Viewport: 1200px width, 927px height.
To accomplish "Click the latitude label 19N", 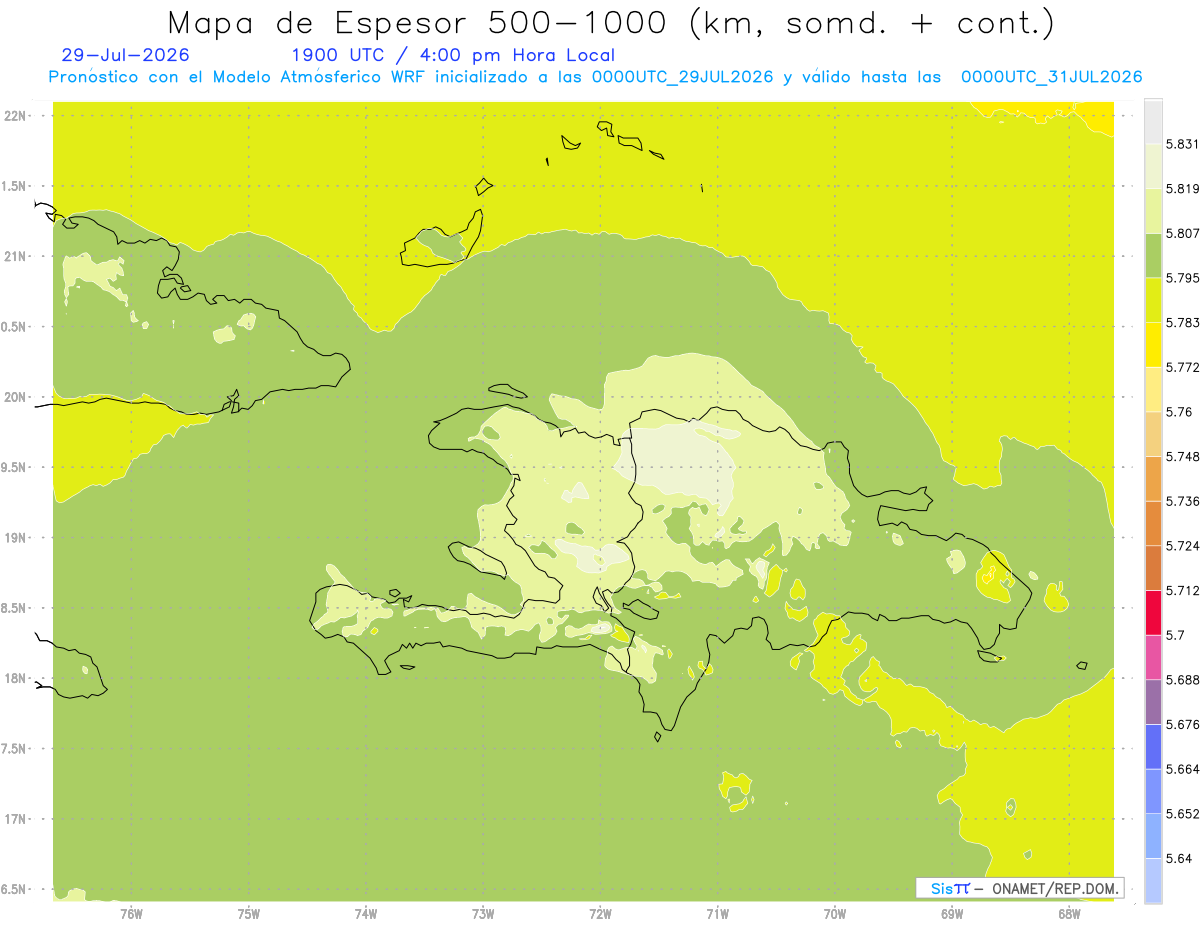I will [17, 537].
